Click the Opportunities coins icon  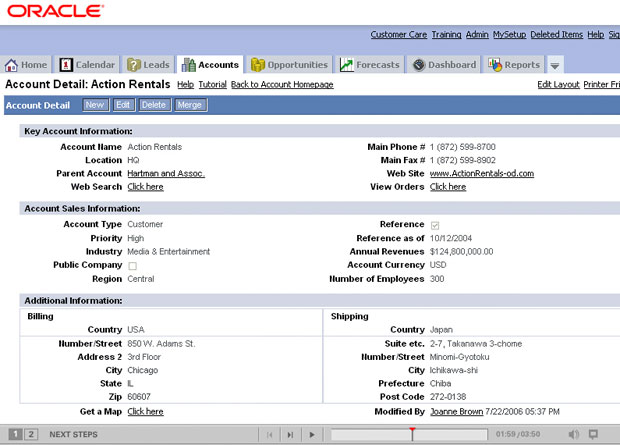(258, 65)
